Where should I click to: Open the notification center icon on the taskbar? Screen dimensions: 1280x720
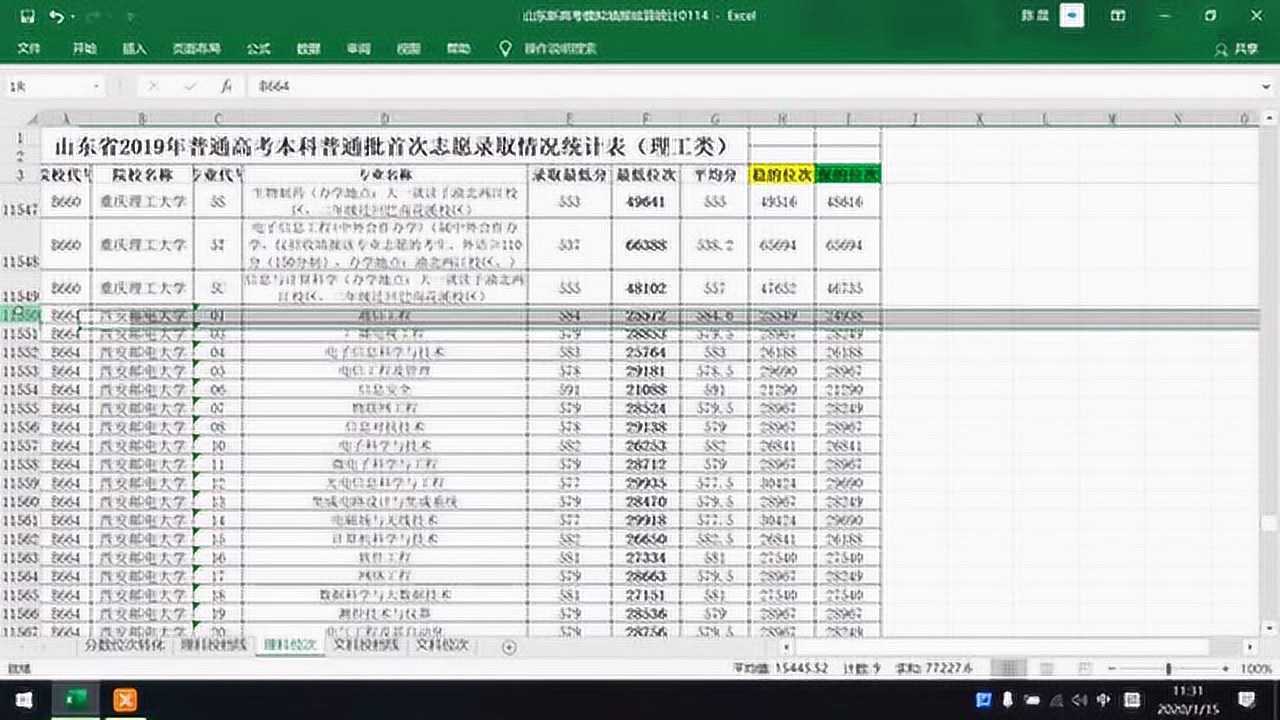coord(1247,699)
